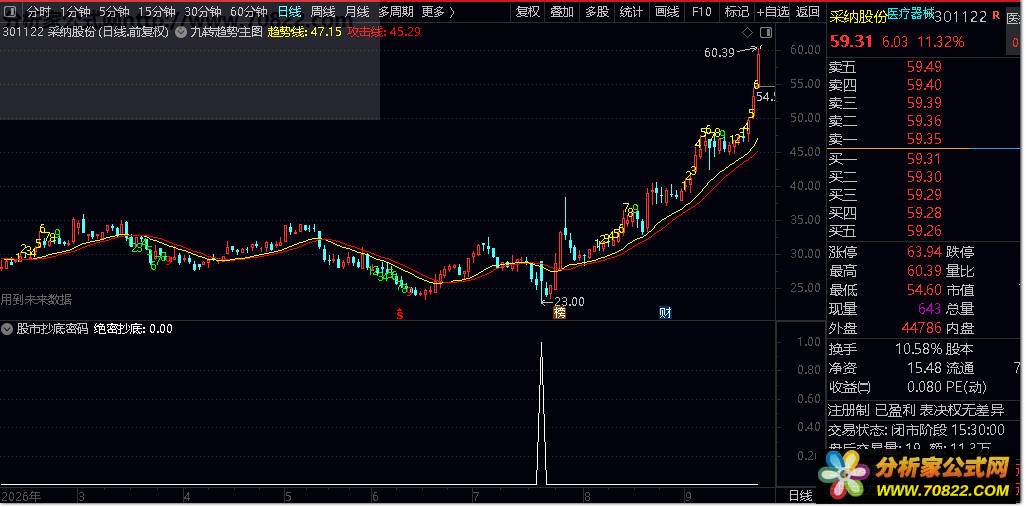Open the 画线 drawing tools
Image resolution: width=1026 pixels, height=507 pixels.
(667, 12)
